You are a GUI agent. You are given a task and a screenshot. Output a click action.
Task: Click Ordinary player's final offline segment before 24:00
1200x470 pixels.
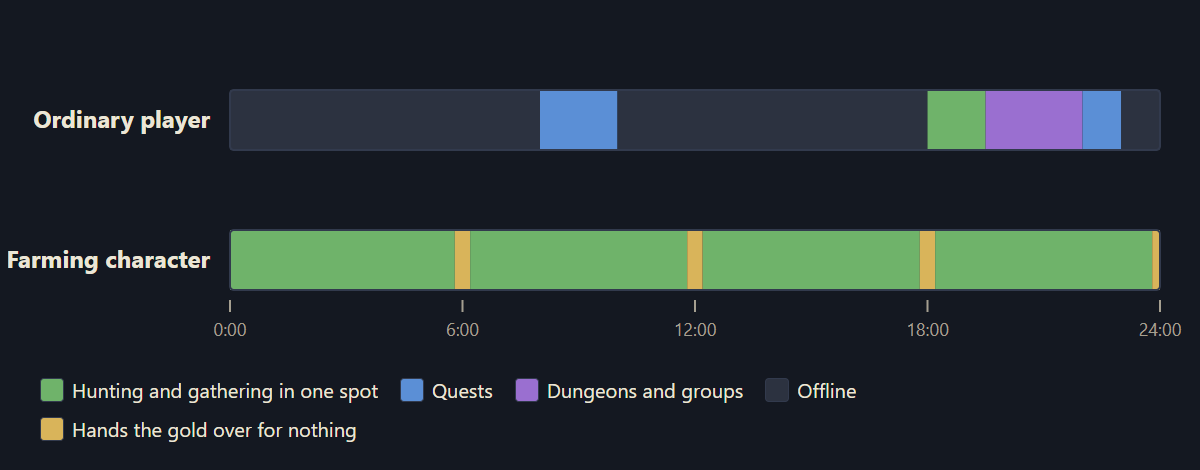coord(1140,120)
